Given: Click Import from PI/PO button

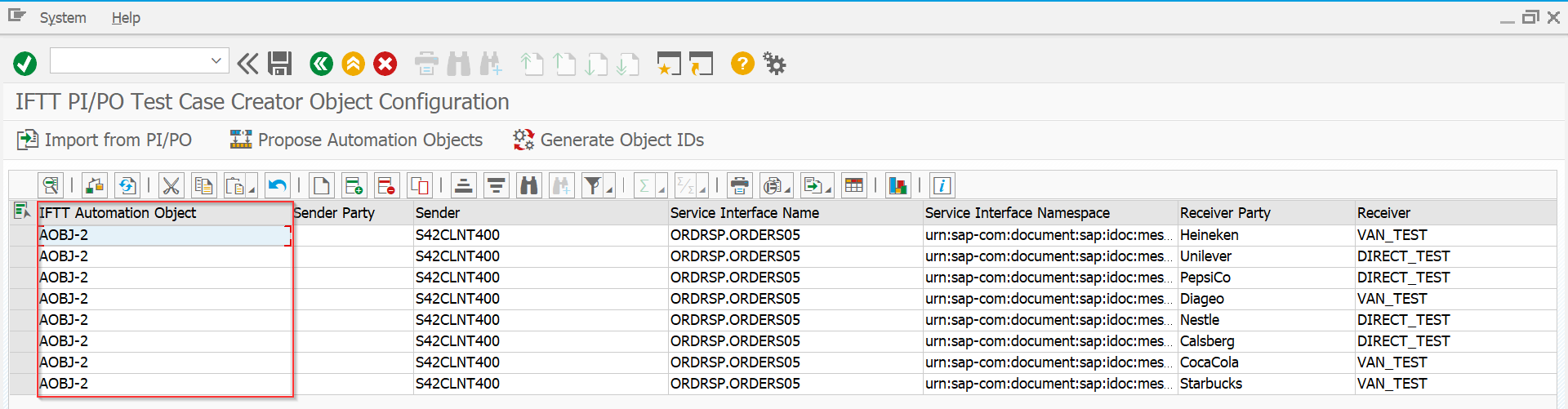Looking at the screenshot, I should tap(105, 140).
